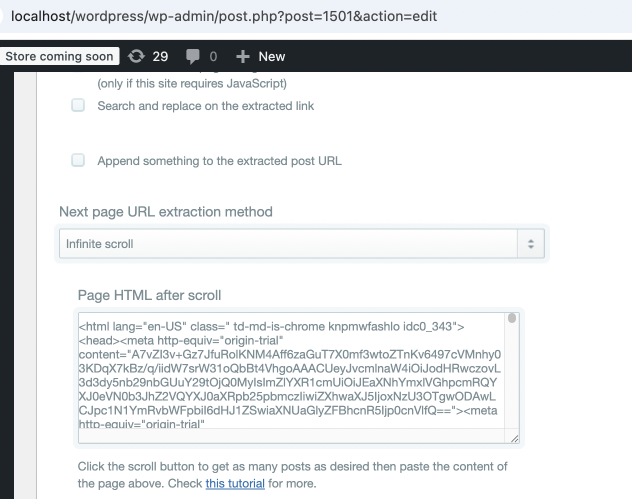Open the comments bubble icon
Viewport: 632px width, 499px height.
(193, 57)
